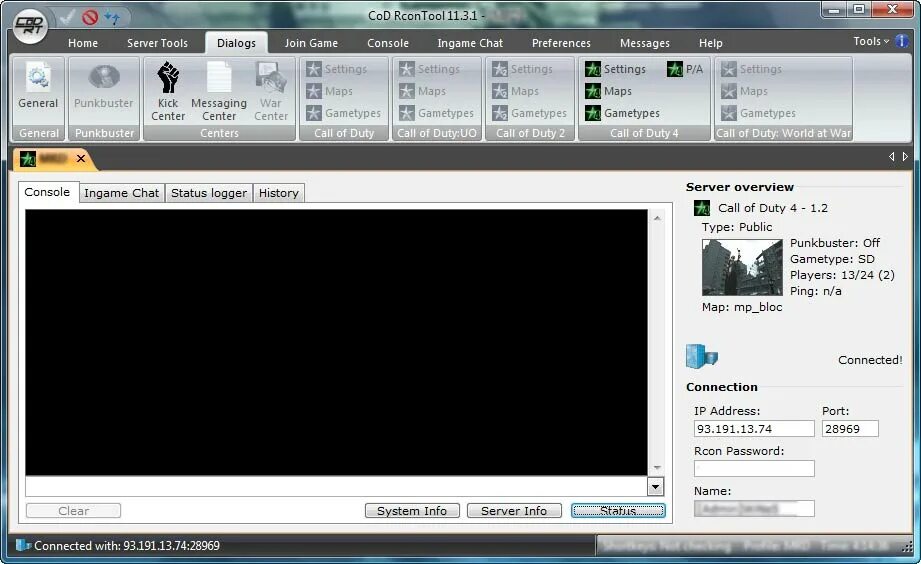The width and height of the screenshot is (921, 564).
Task: Click the console command input box
Action: tap(337, 486)
